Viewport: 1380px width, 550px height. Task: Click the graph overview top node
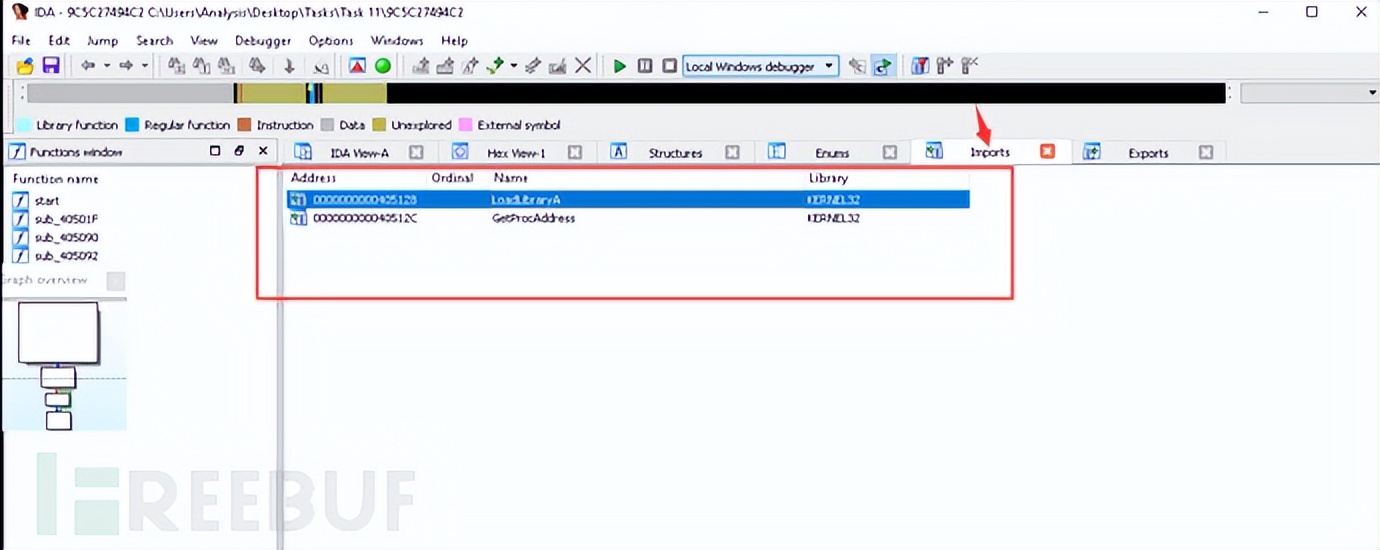[58, 332]
